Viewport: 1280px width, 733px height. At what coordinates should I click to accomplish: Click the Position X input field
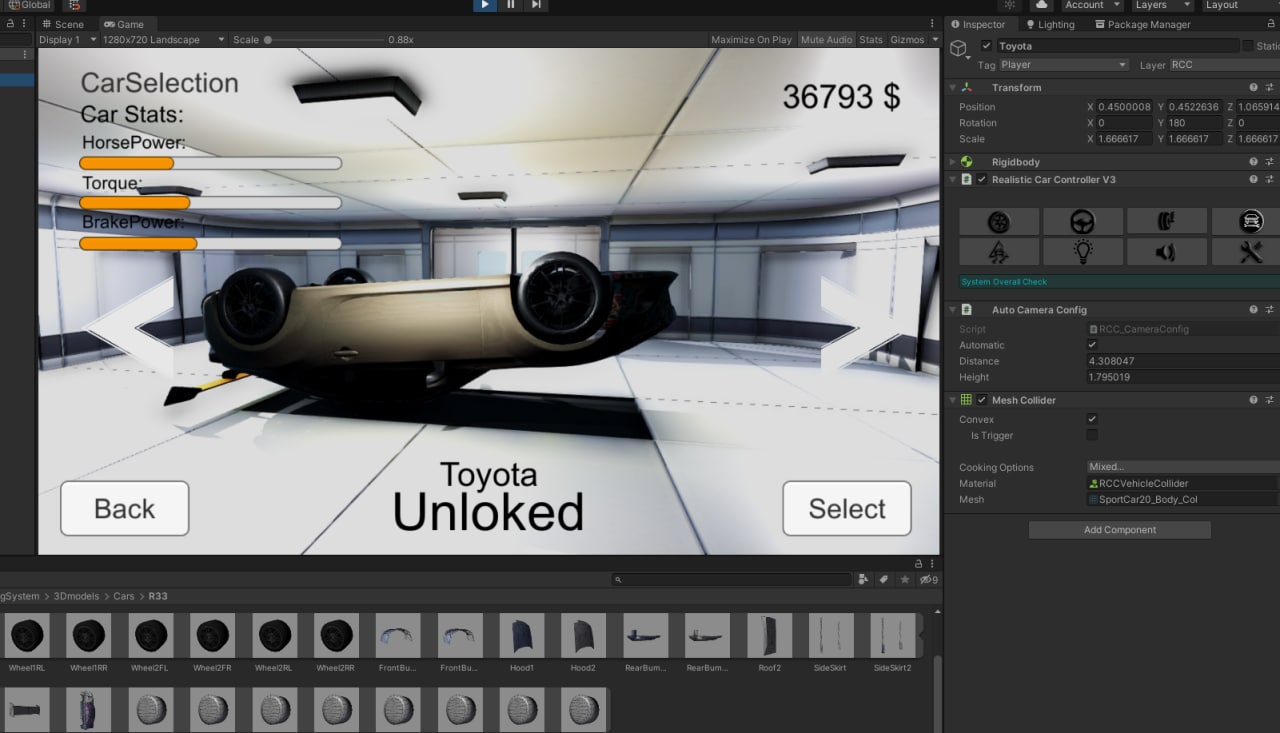(x=1124, y=107)
